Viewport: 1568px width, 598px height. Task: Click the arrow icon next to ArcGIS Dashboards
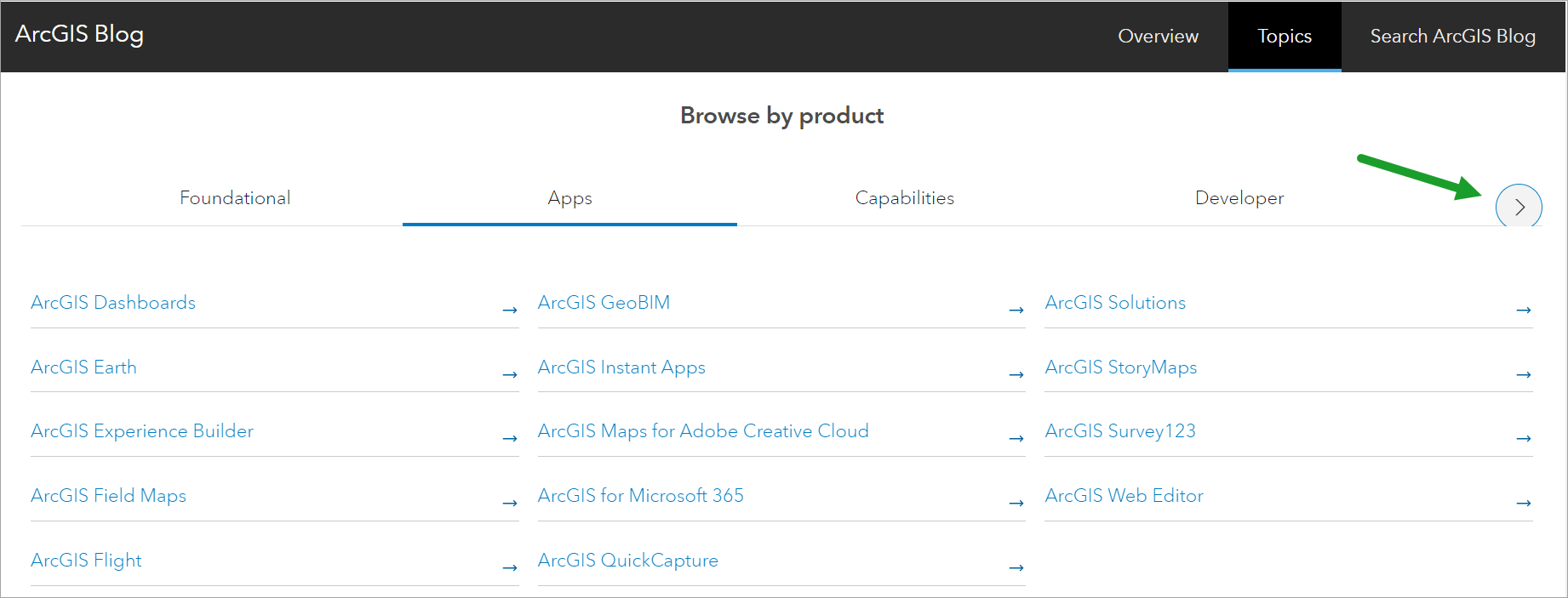pyautogui.click(x=510, y=310)
